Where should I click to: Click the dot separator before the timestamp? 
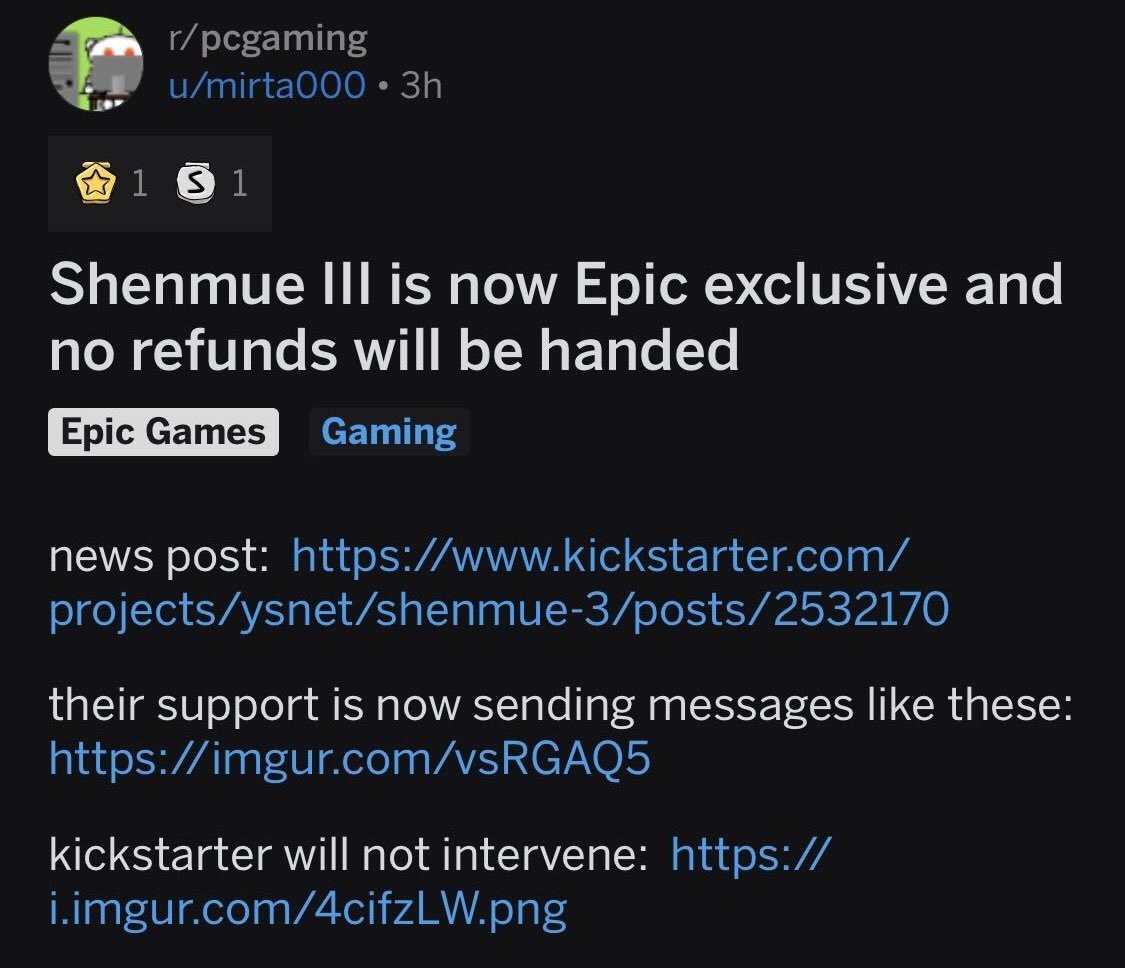[382, 86]
